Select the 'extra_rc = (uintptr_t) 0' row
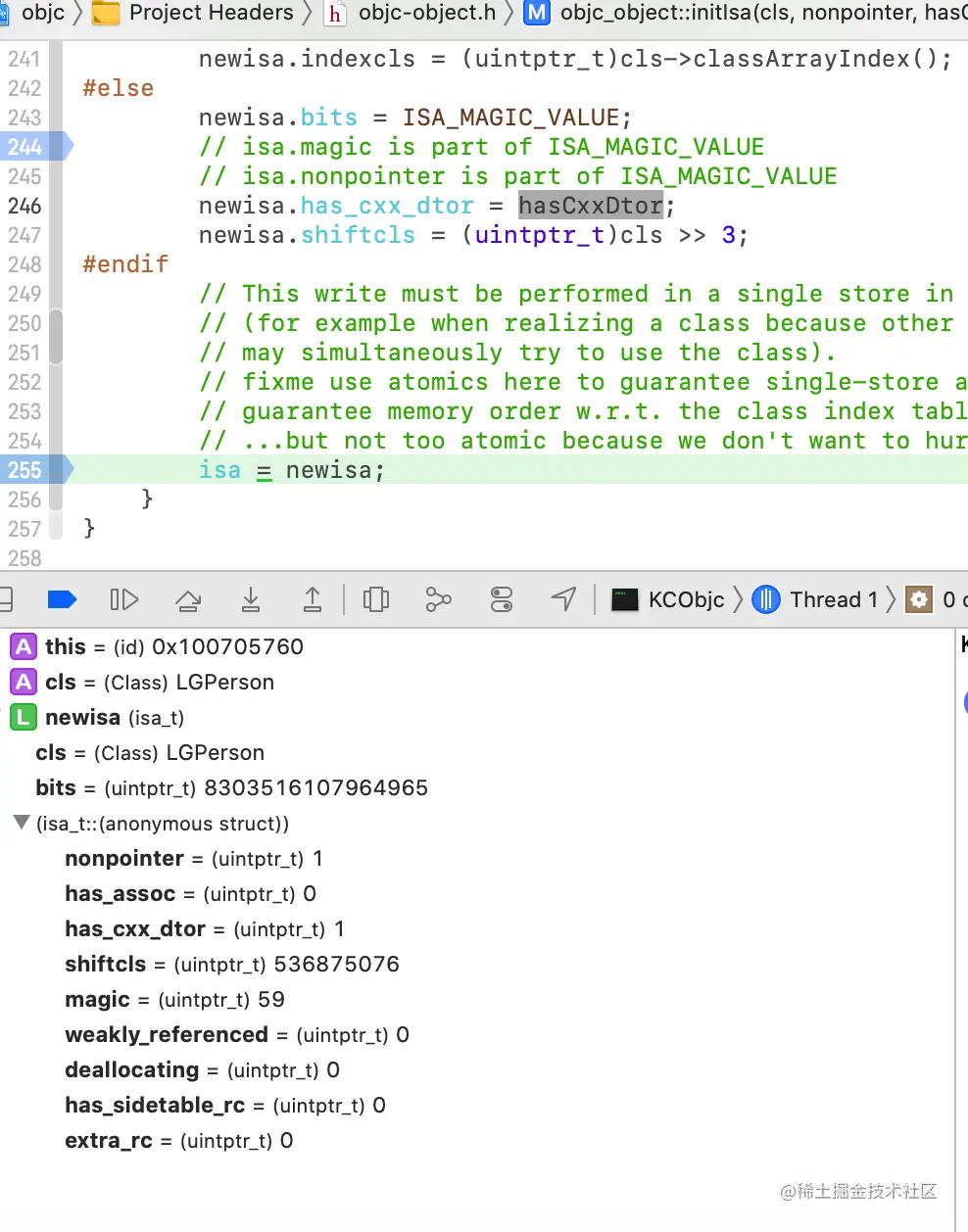Viewport: 968px width, 1232px height. 477,1140
